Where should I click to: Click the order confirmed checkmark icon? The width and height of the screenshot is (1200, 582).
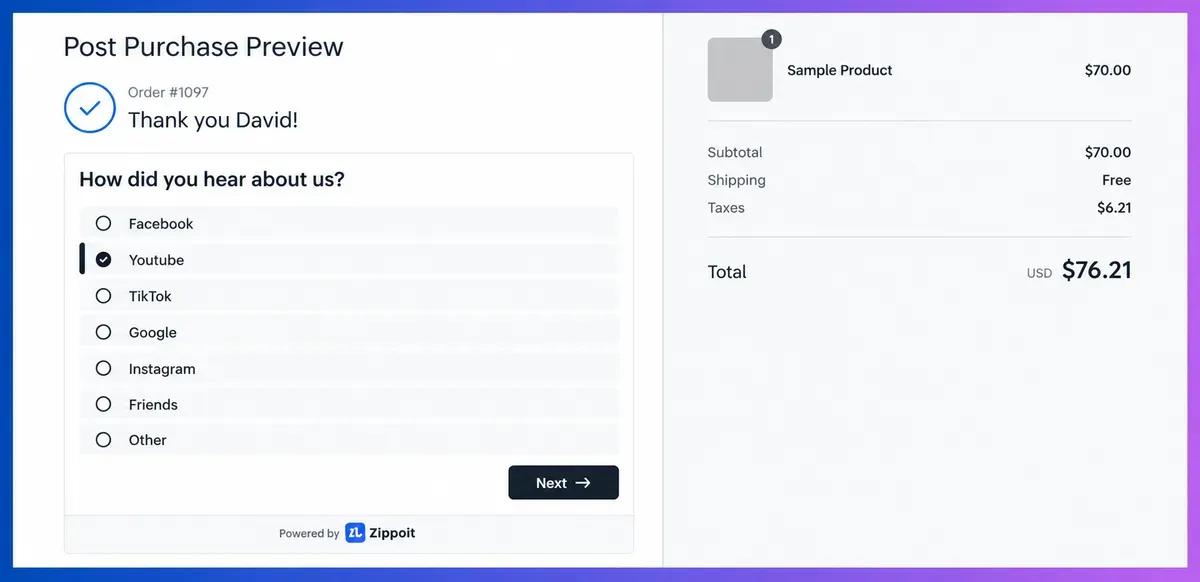coord(90,107)
